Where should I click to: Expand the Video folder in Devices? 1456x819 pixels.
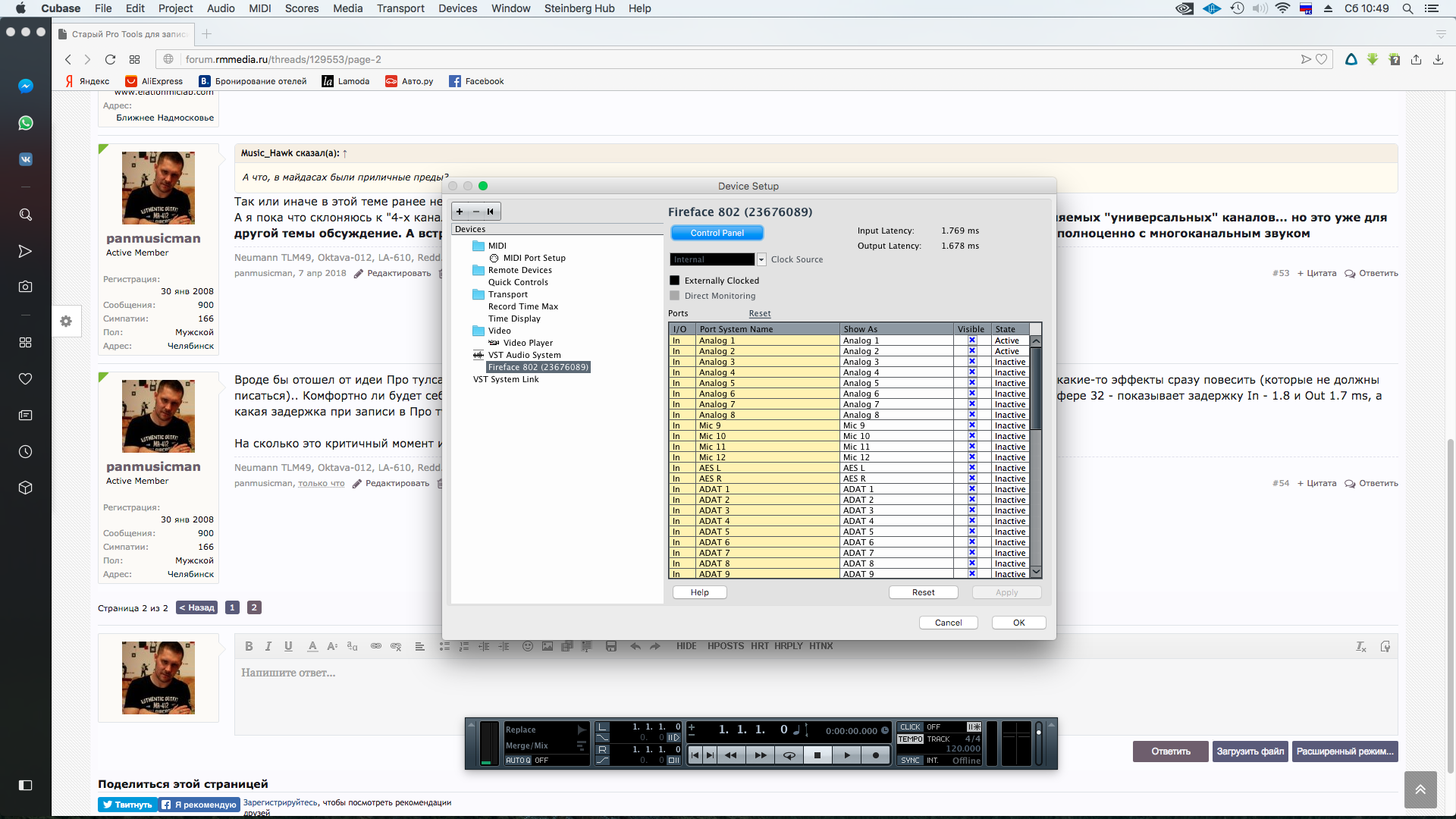coord(479,331)
